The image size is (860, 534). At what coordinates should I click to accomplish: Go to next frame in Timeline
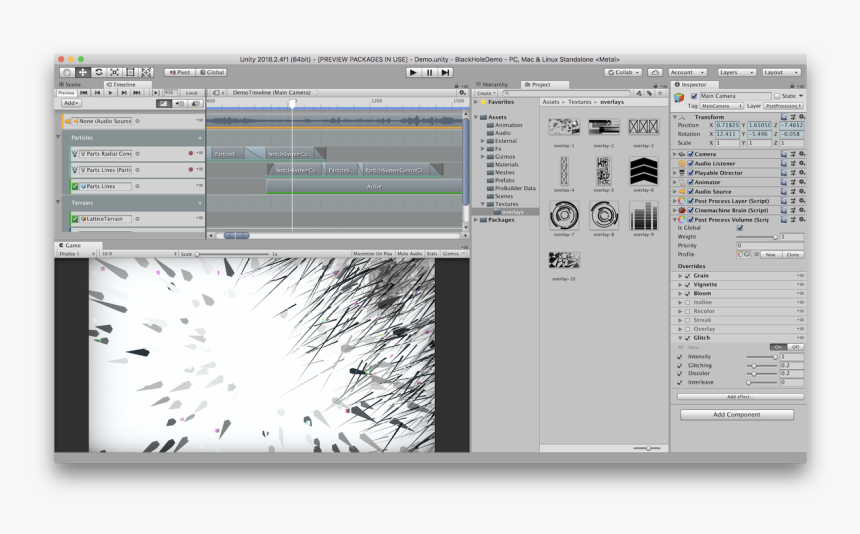click(124, 93)
